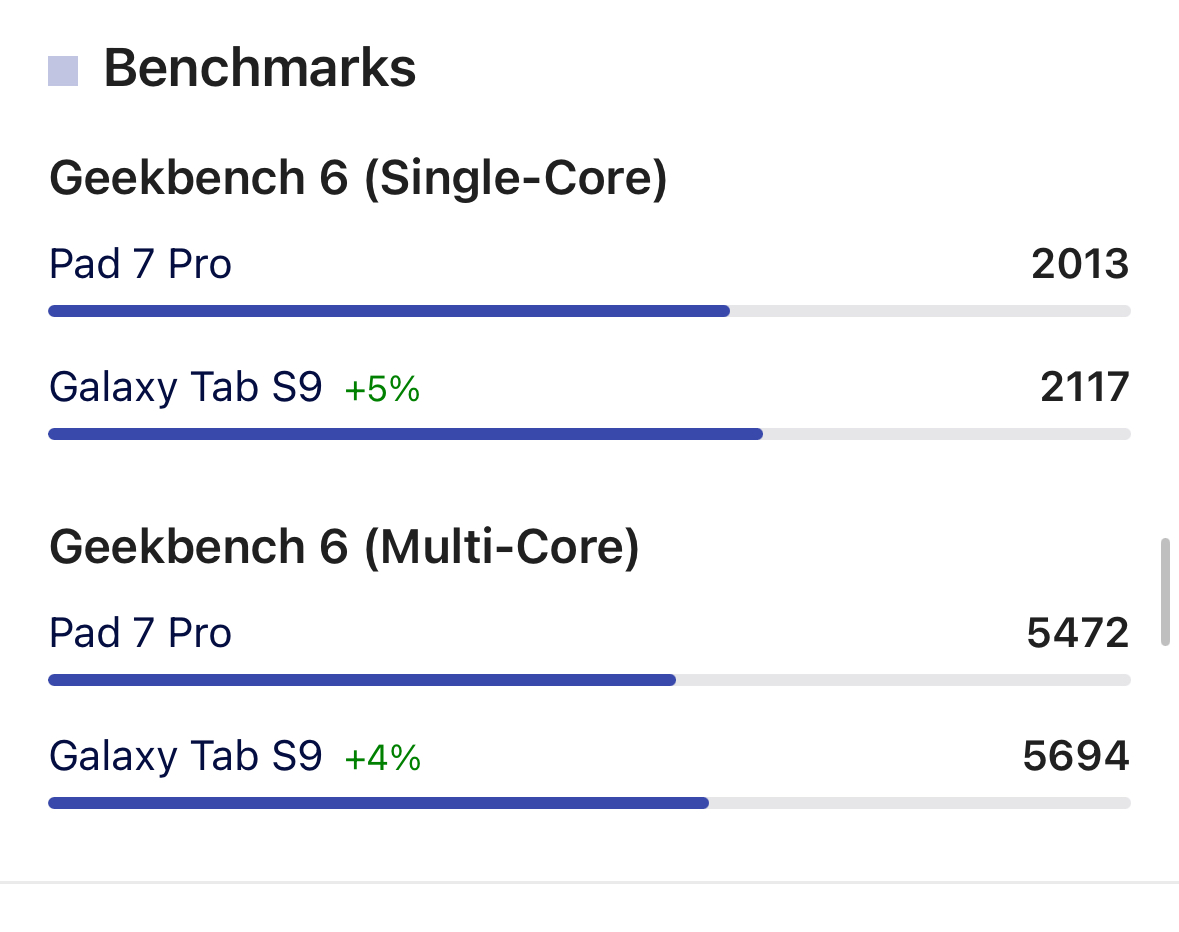Open Pad 7 Pro link under Multi-Core

coord(140,633)
